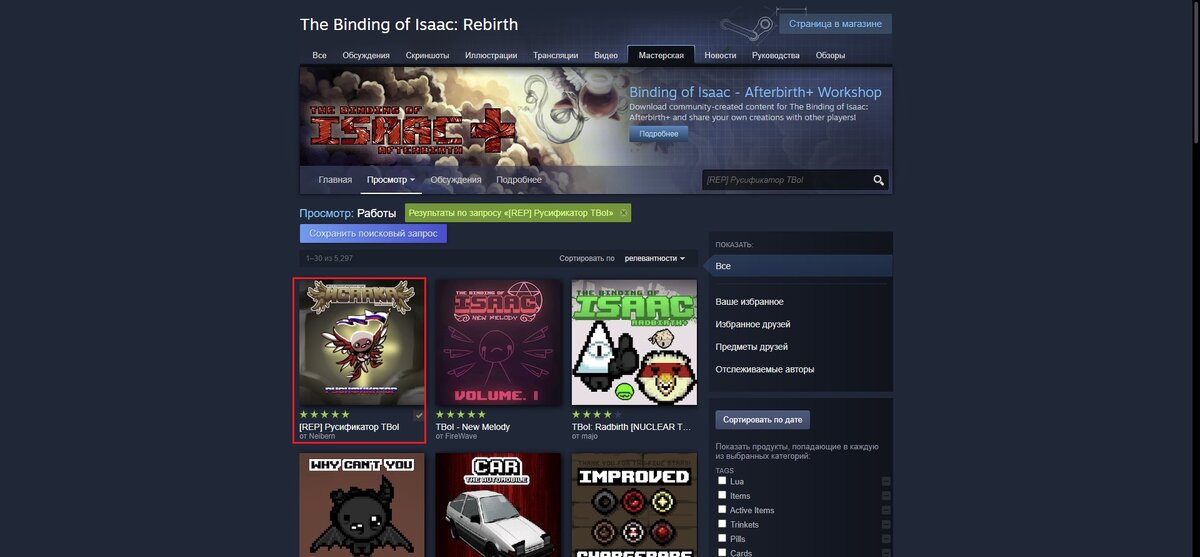Click star rating of TBoI: Radbirth item
This screenshot has height=557, width=1200.
pos(597,414)
